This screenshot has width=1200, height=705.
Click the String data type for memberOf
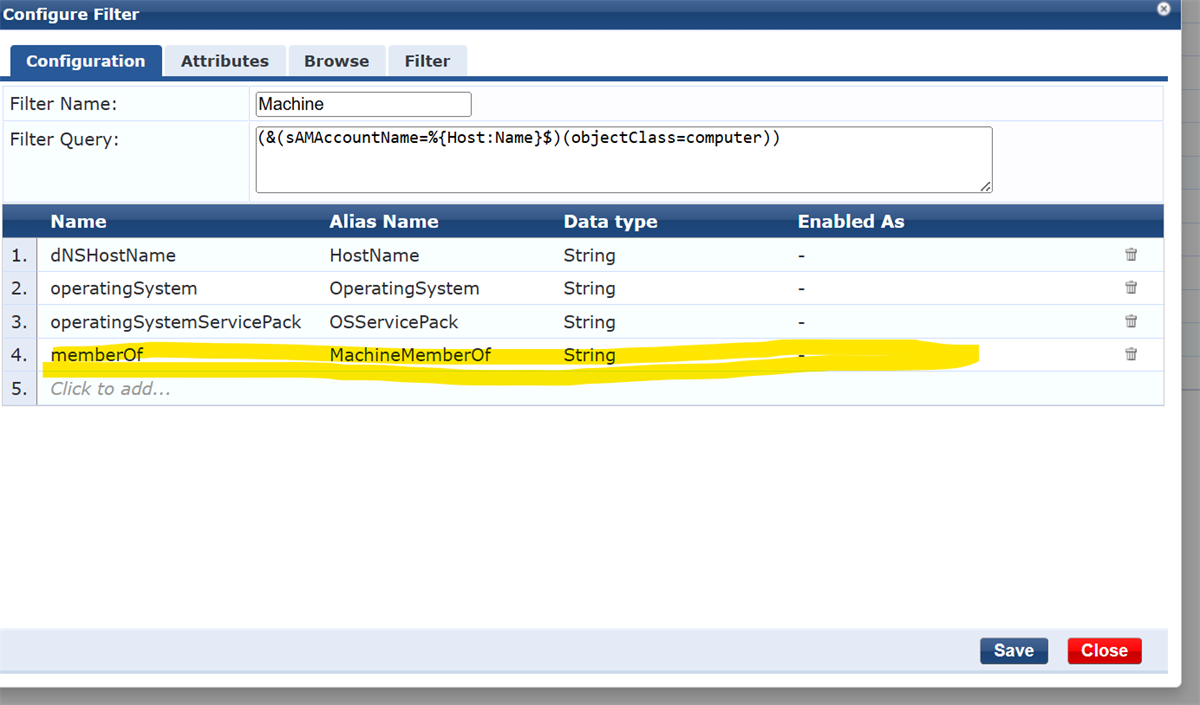point(589,355)
